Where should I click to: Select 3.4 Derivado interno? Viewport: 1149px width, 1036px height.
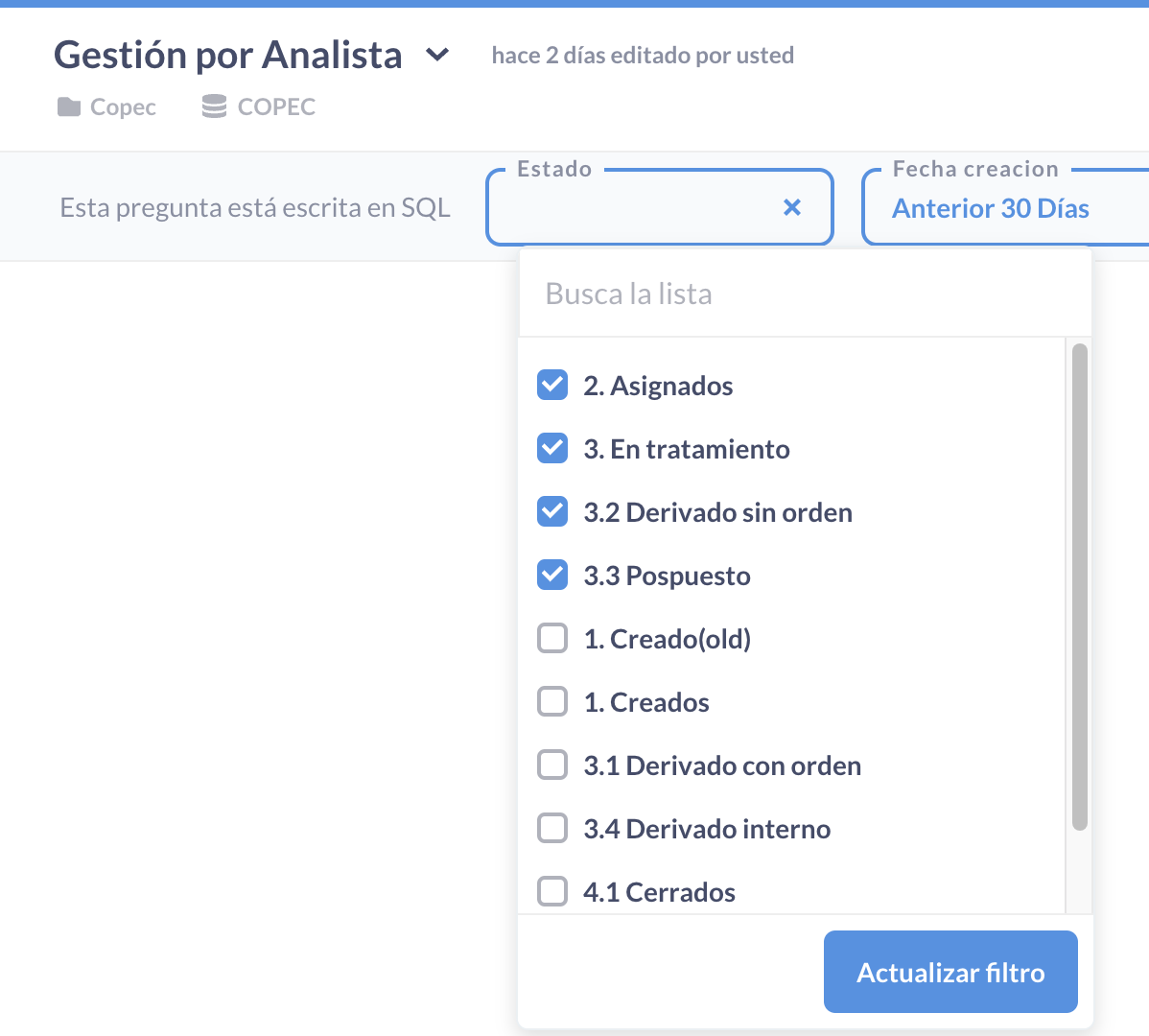[552, 828]
